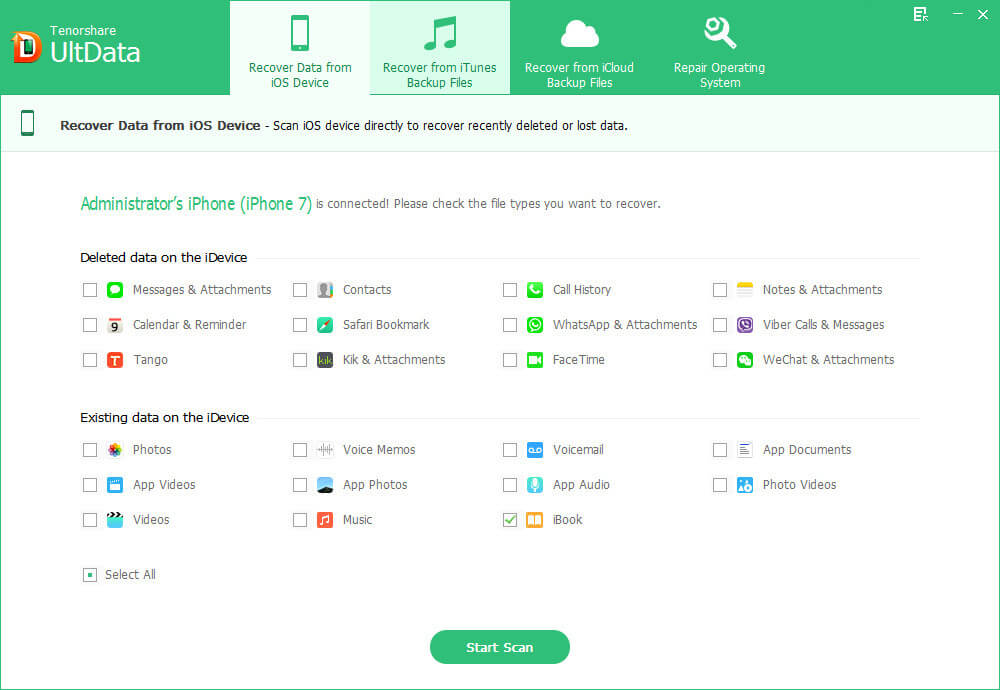
Task: Enable the Voicemail checkbox
Action: tap(510, 450)
